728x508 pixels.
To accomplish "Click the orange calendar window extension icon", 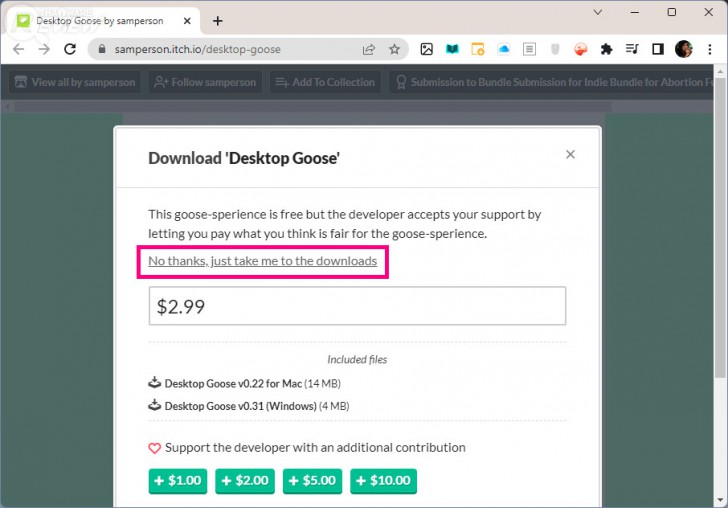I will (x=478, y=49).
